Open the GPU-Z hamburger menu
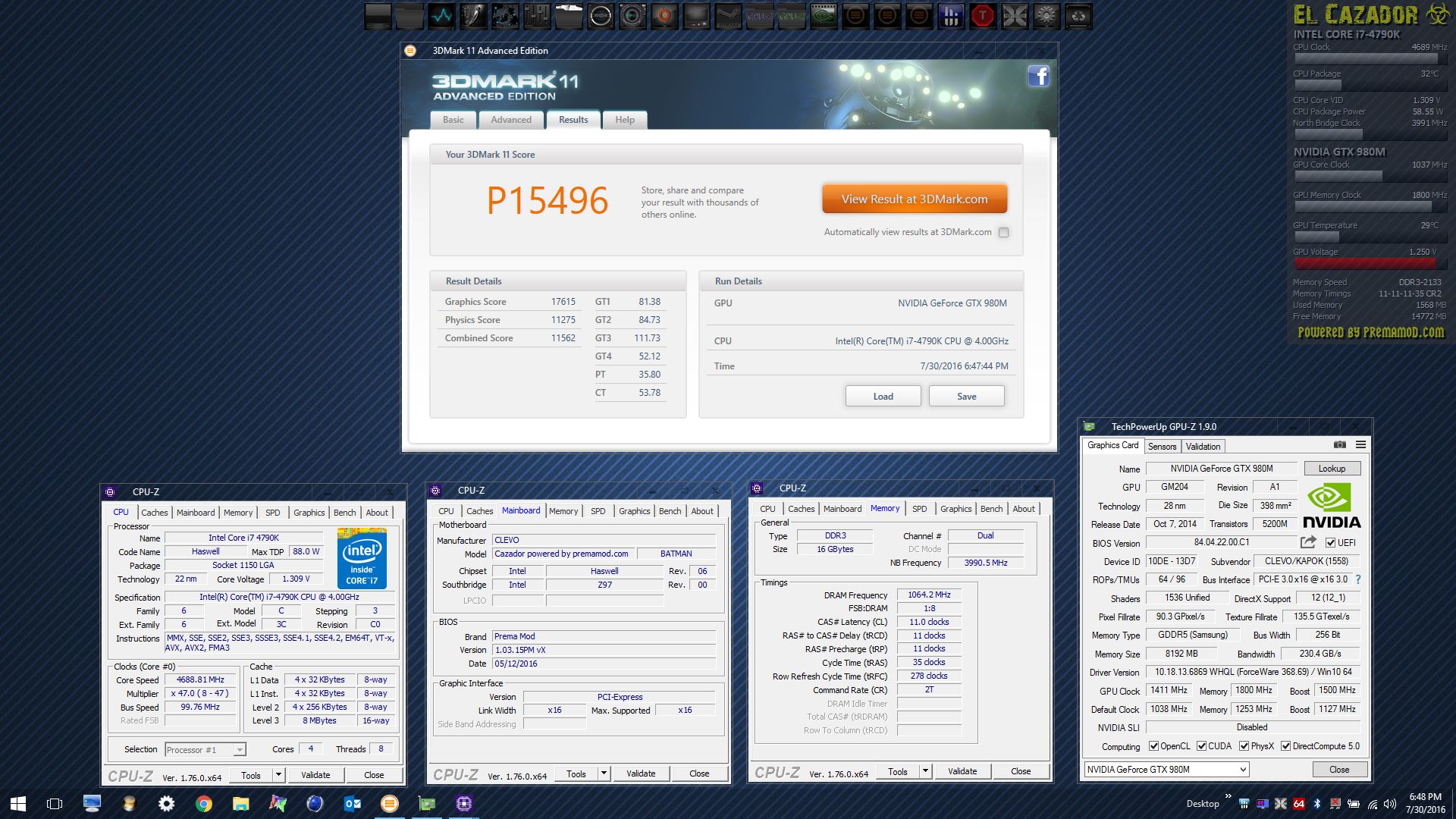The width and height of the screenshot is (1456, 819). click(x=1360, y=445)
